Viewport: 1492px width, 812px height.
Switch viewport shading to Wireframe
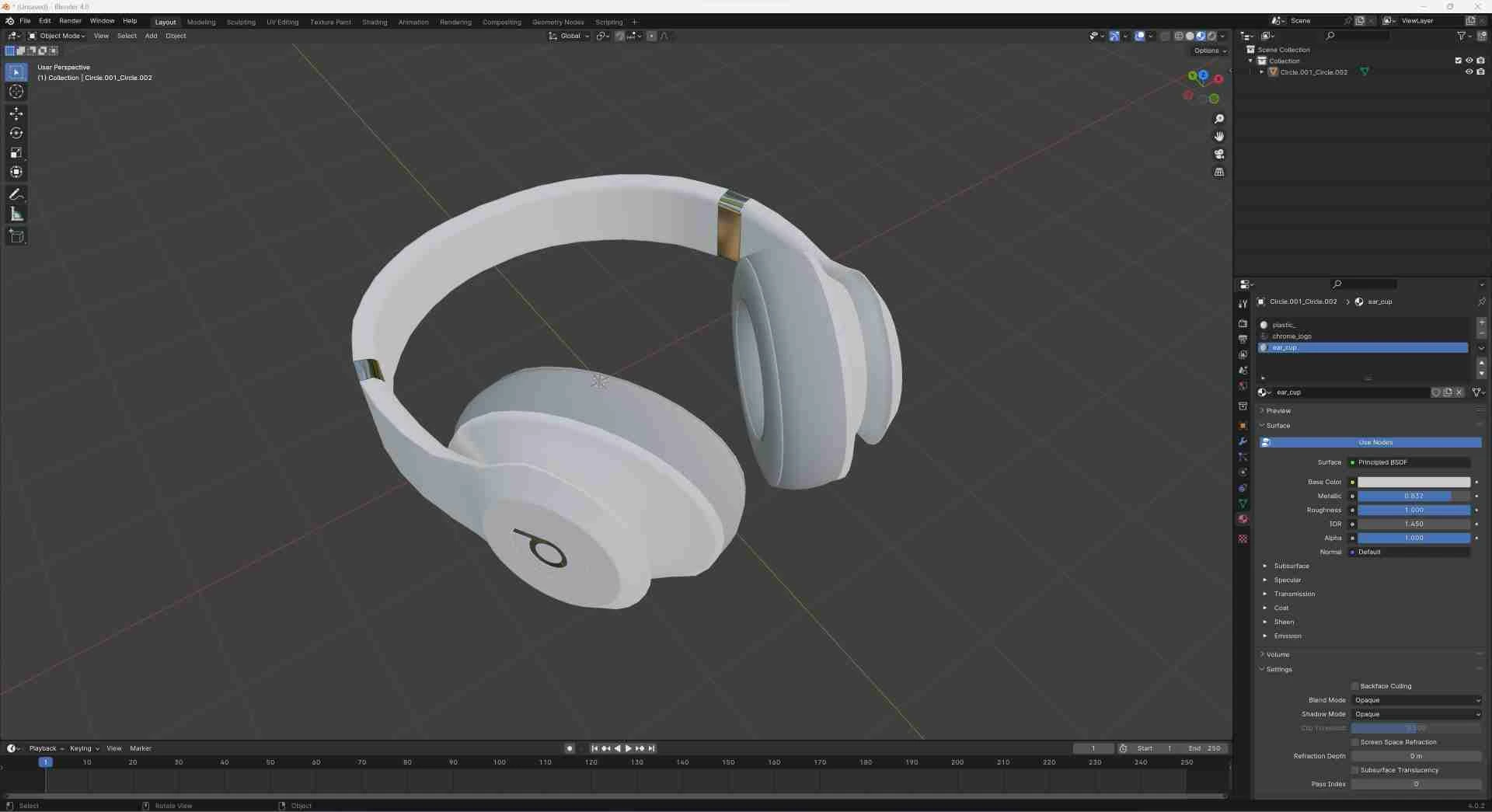coord(1179,36)
